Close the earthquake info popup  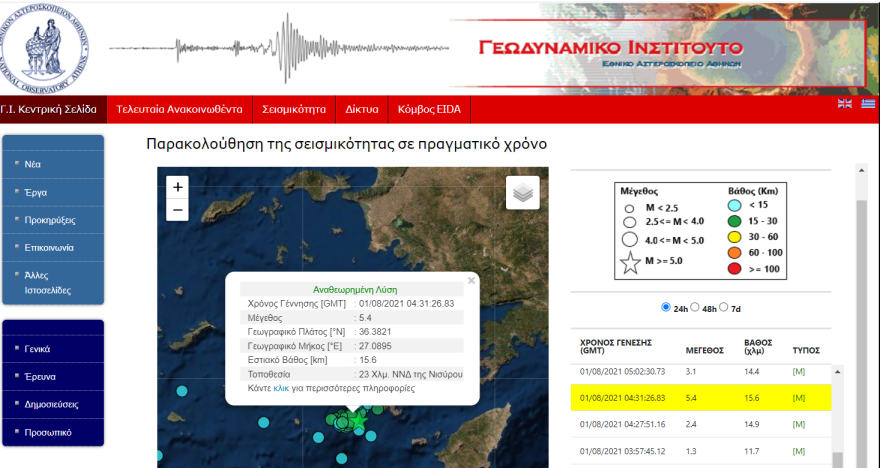[471, 281]
